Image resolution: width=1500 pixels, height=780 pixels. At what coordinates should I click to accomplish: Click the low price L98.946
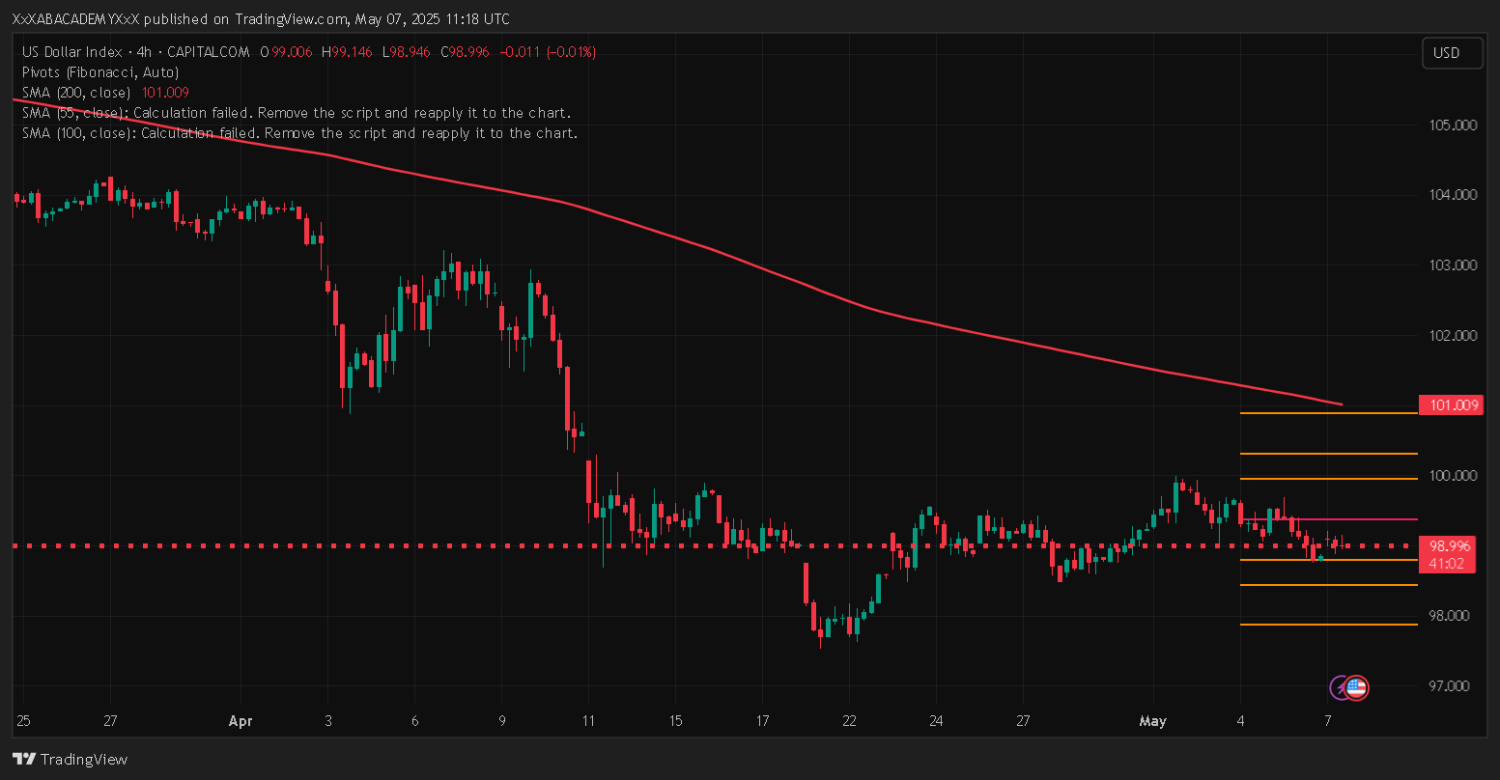coord(406,52)
